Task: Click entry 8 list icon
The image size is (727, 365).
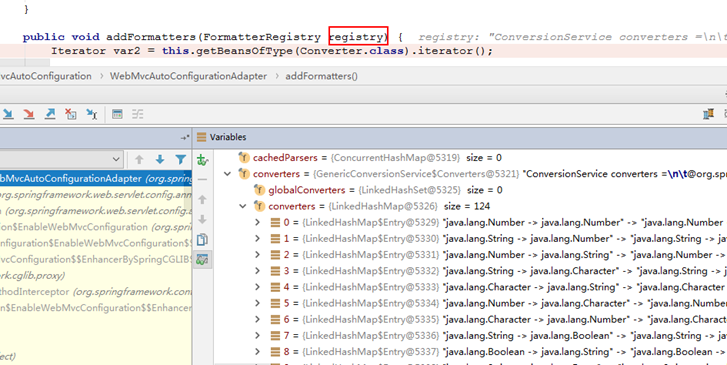Action: point(275,352)
